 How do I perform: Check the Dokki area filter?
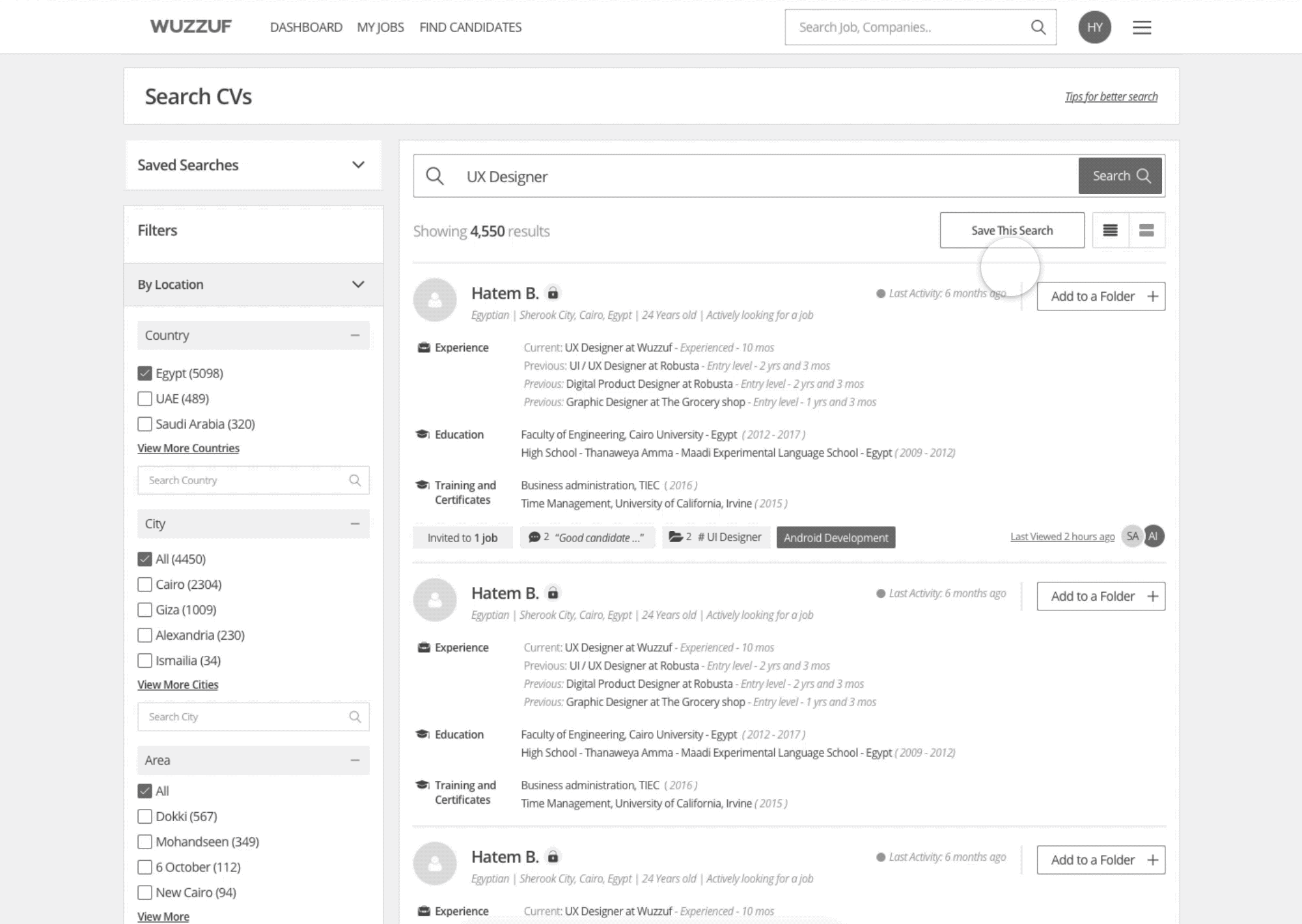tap(145, 817)
